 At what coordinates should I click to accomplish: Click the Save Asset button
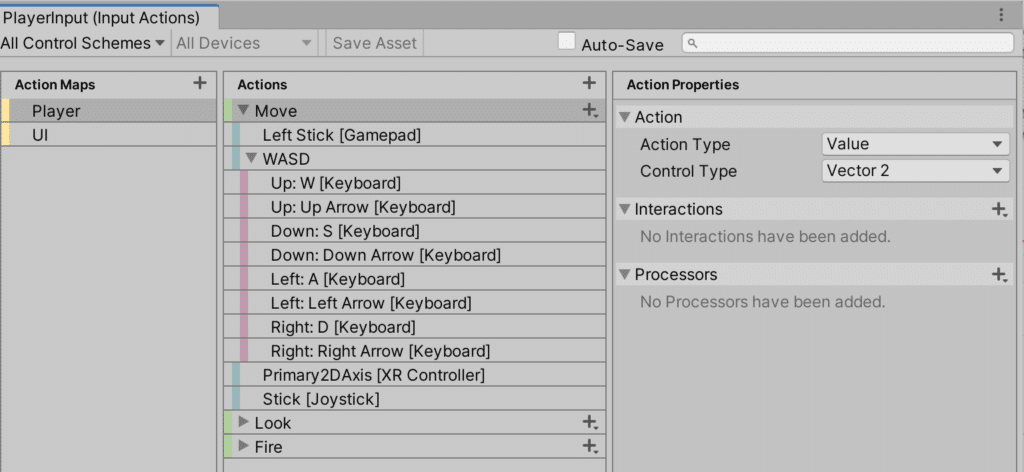375,43
